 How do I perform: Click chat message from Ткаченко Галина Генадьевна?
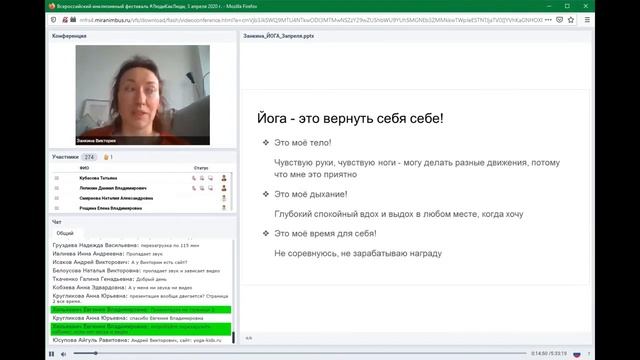click(110, 279)
